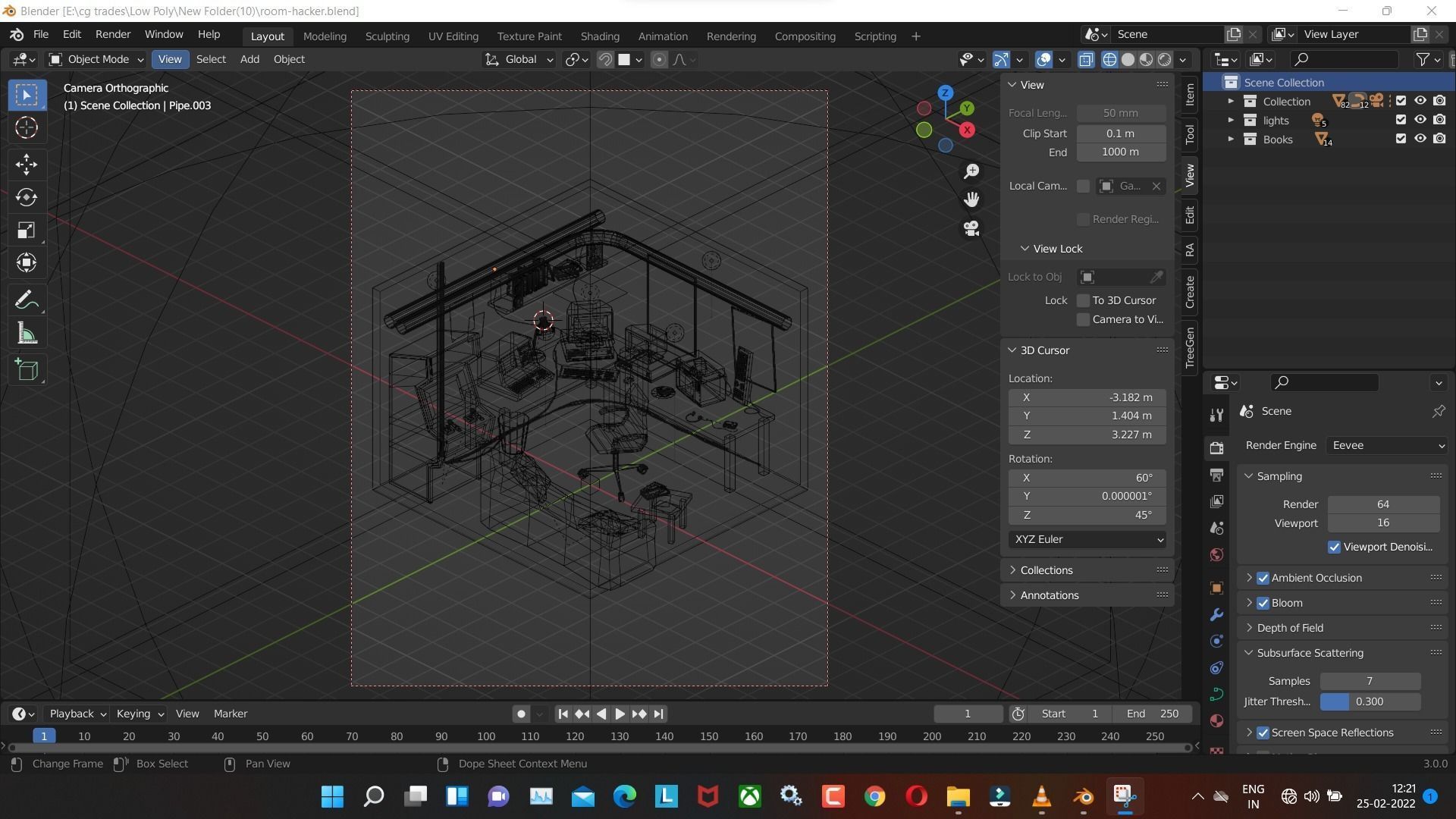Screen dimensions: 1456x819
Task: Select the Select Box tool
Action: point(27,95)
